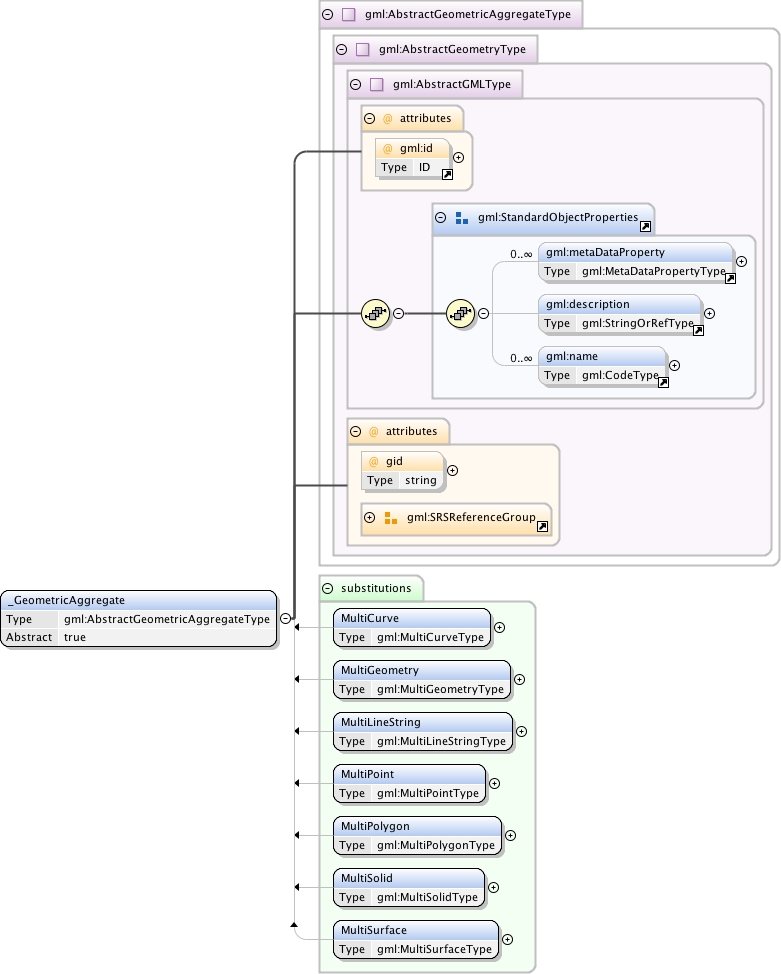Viewport: 781px width, 974px height.
Task: Expand the MultiLineString substitution
Action: tap(521, 732)
